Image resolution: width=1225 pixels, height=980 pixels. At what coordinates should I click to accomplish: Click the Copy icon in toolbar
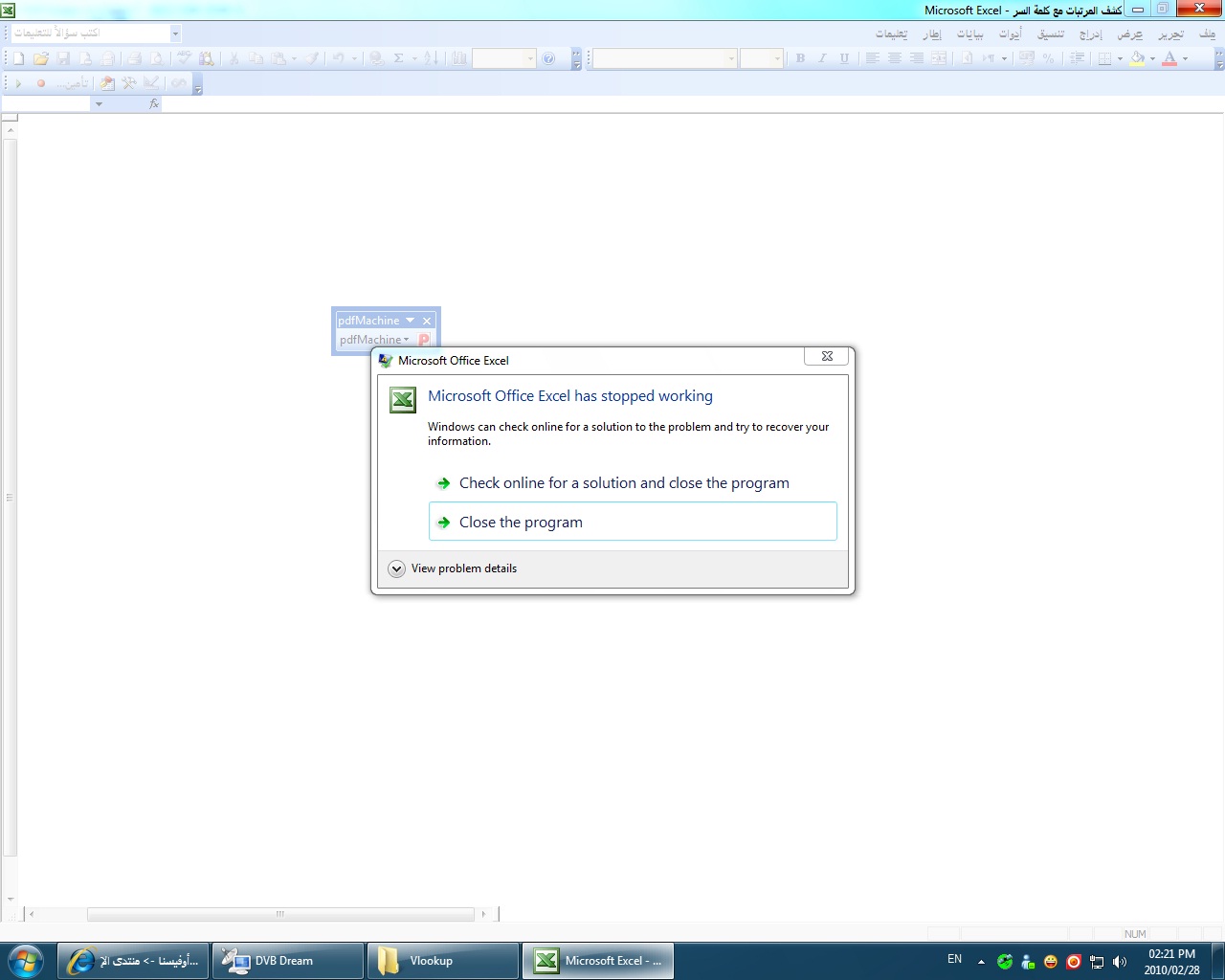pyautogui.click(x=256, y=58)
